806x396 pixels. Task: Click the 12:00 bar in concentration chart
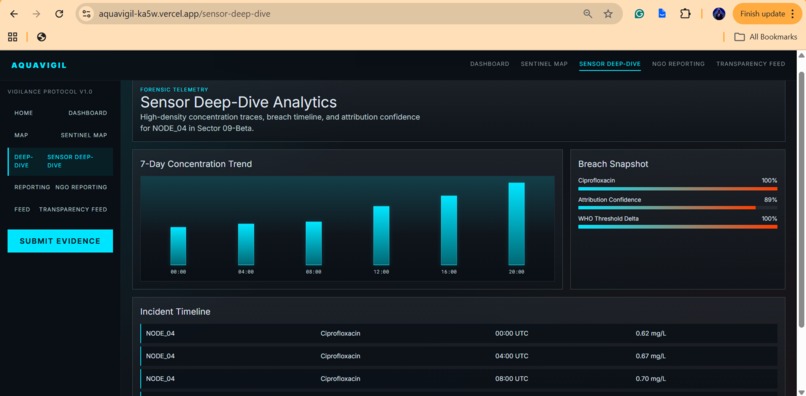381,236
